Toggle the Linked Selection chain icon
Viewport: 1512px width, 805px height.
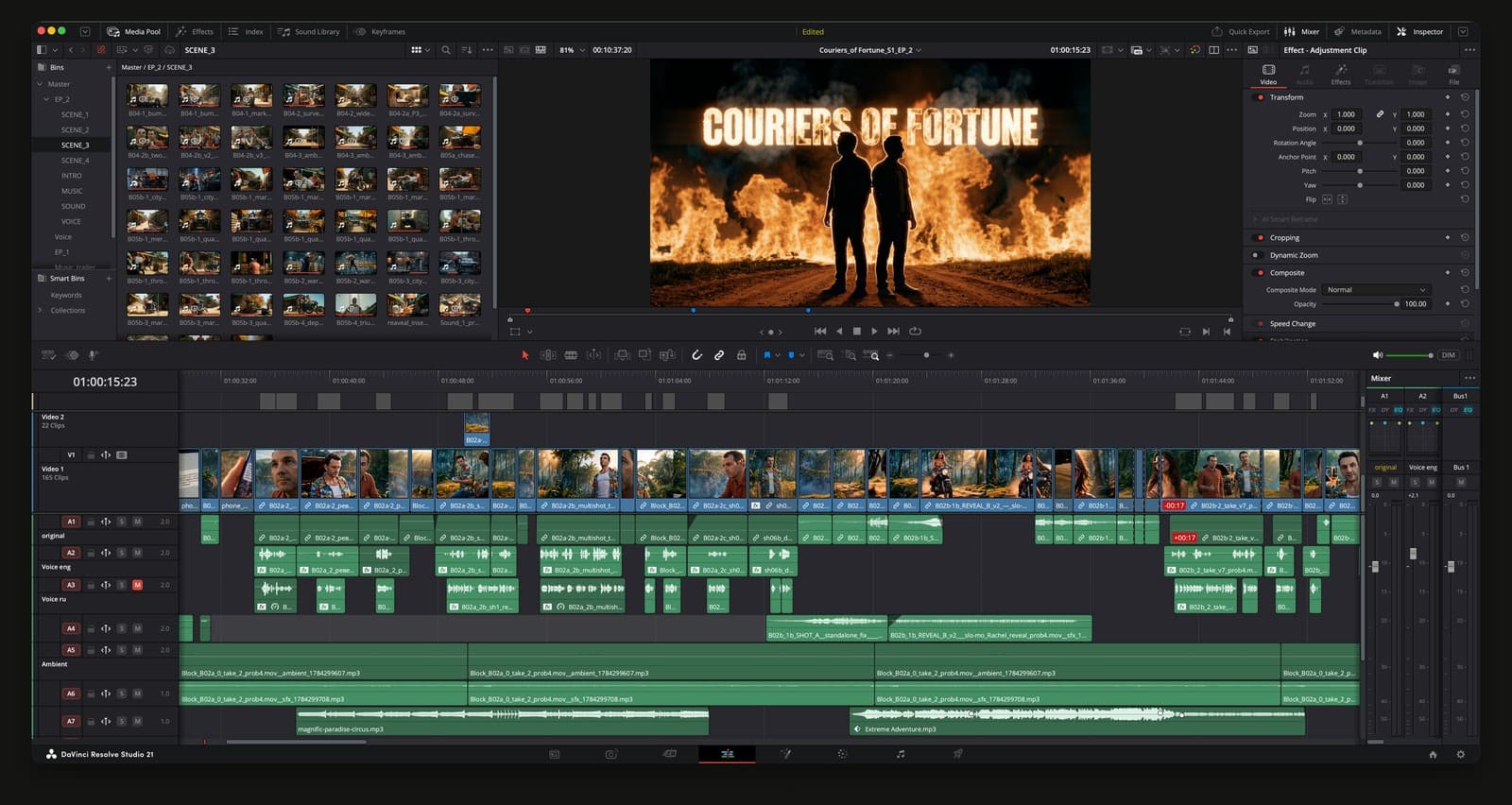point(719,355)
